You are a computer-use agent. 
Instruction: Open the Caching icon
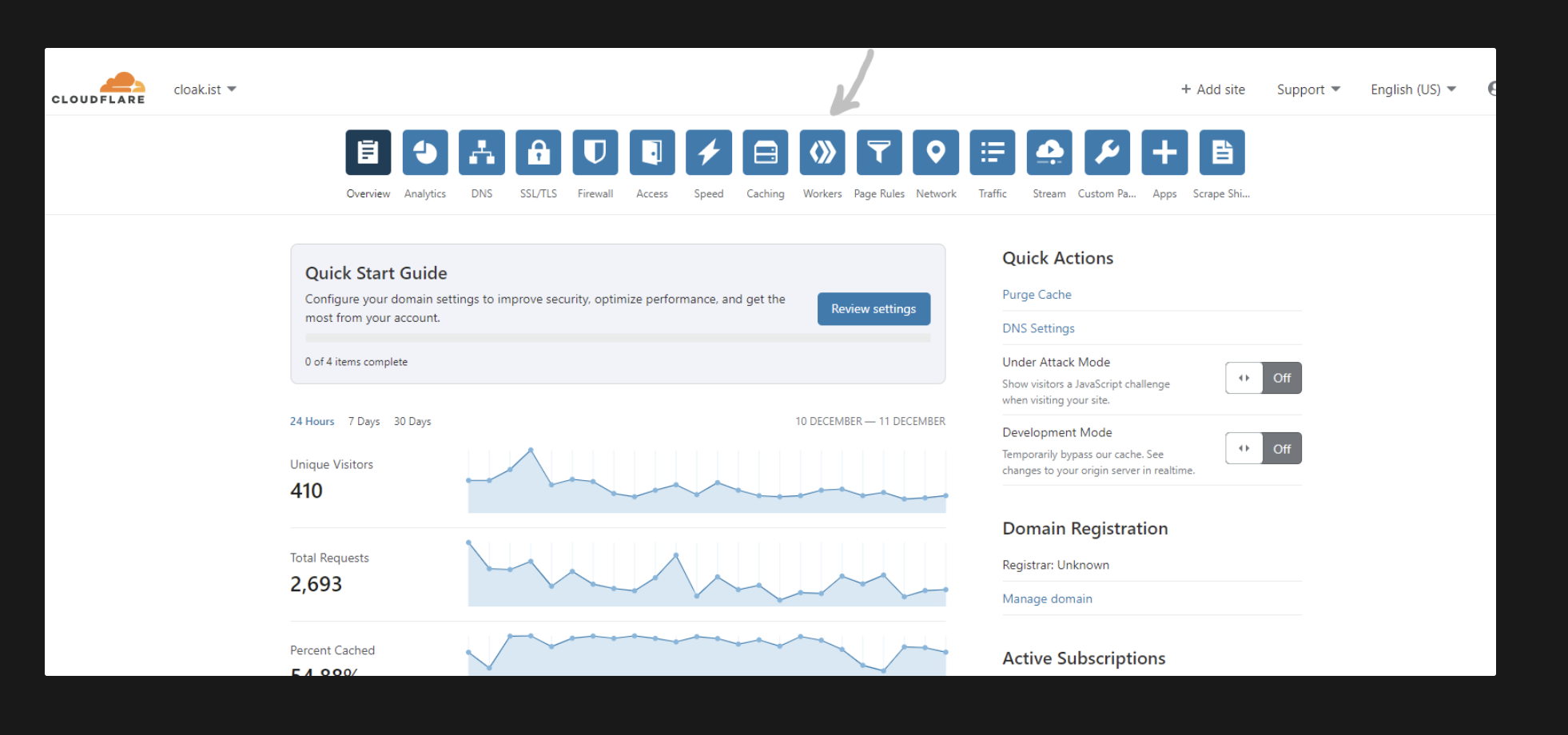point(765,152)
